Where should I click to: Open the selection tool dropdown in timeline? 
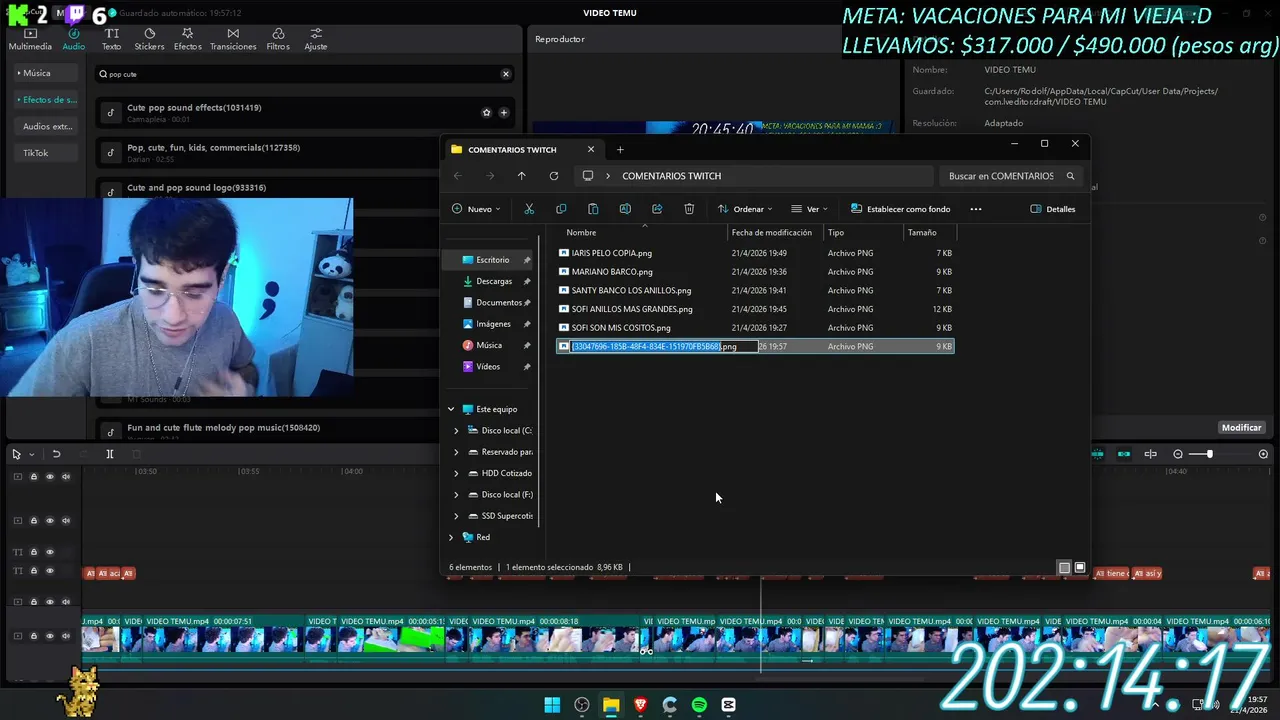(32, 454)
